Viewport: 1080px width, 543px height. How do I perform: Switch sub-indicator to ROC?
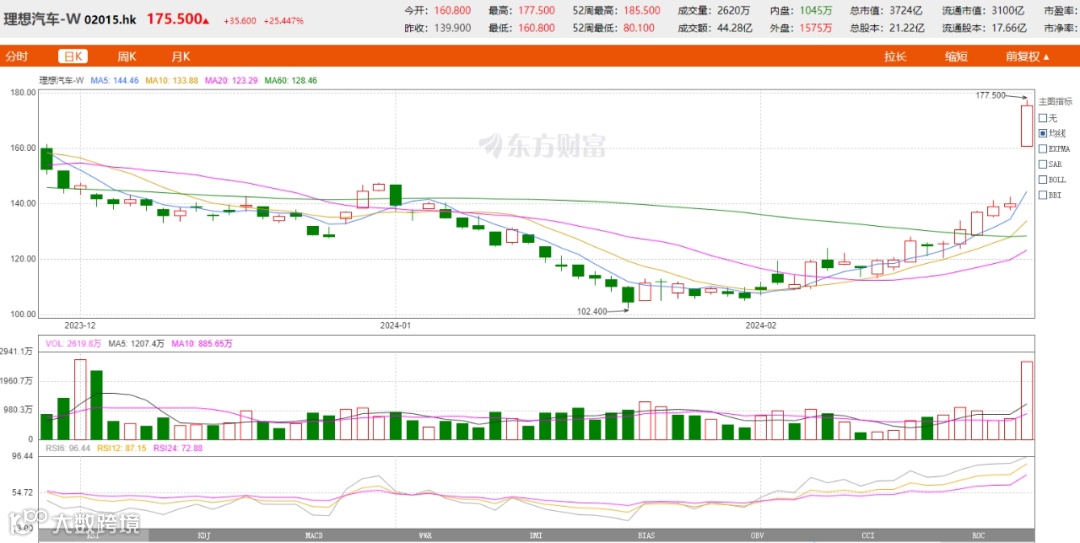tap(979, 535)
